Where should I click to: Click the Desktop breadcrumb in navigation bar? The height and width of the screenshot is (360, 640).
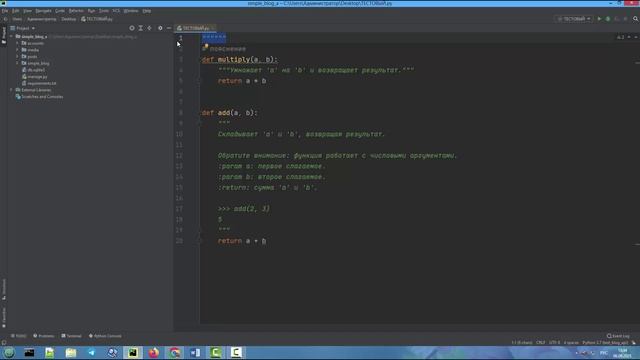click(69, 19)
